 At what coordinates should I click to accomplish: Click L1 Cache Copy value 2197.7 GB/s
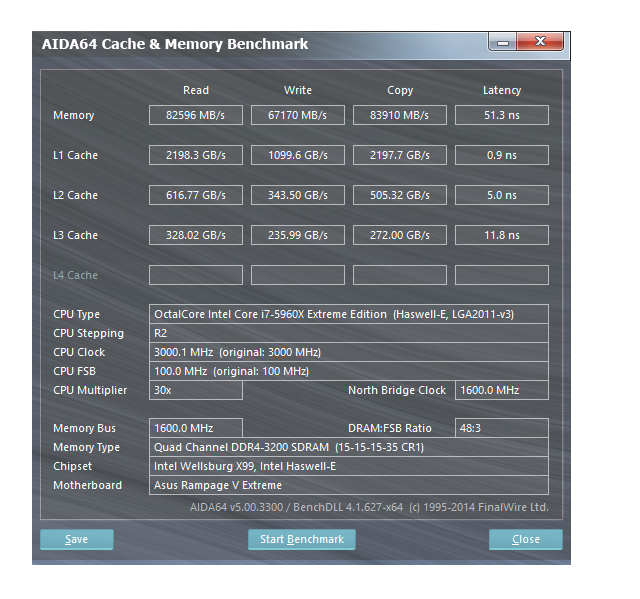point(400,155)
